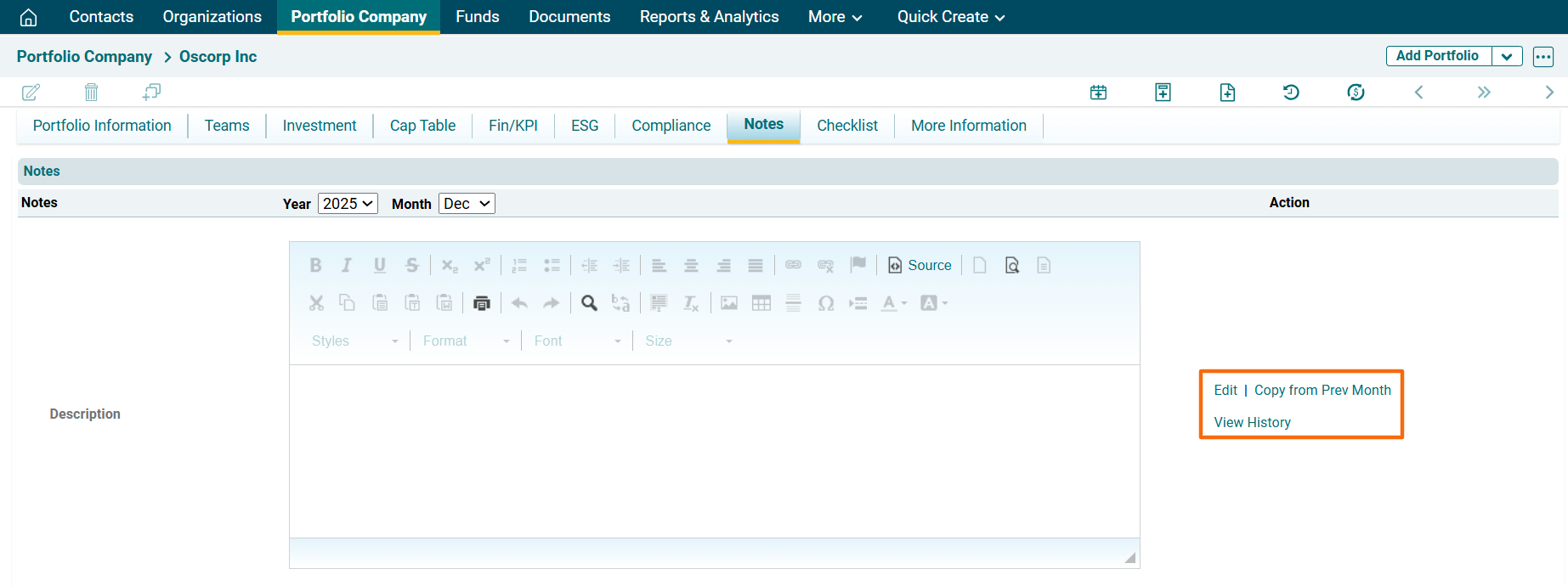This screenshot has width=1568, height=586.
Task: Switch to the Cap Table tab
Action: 422,126
